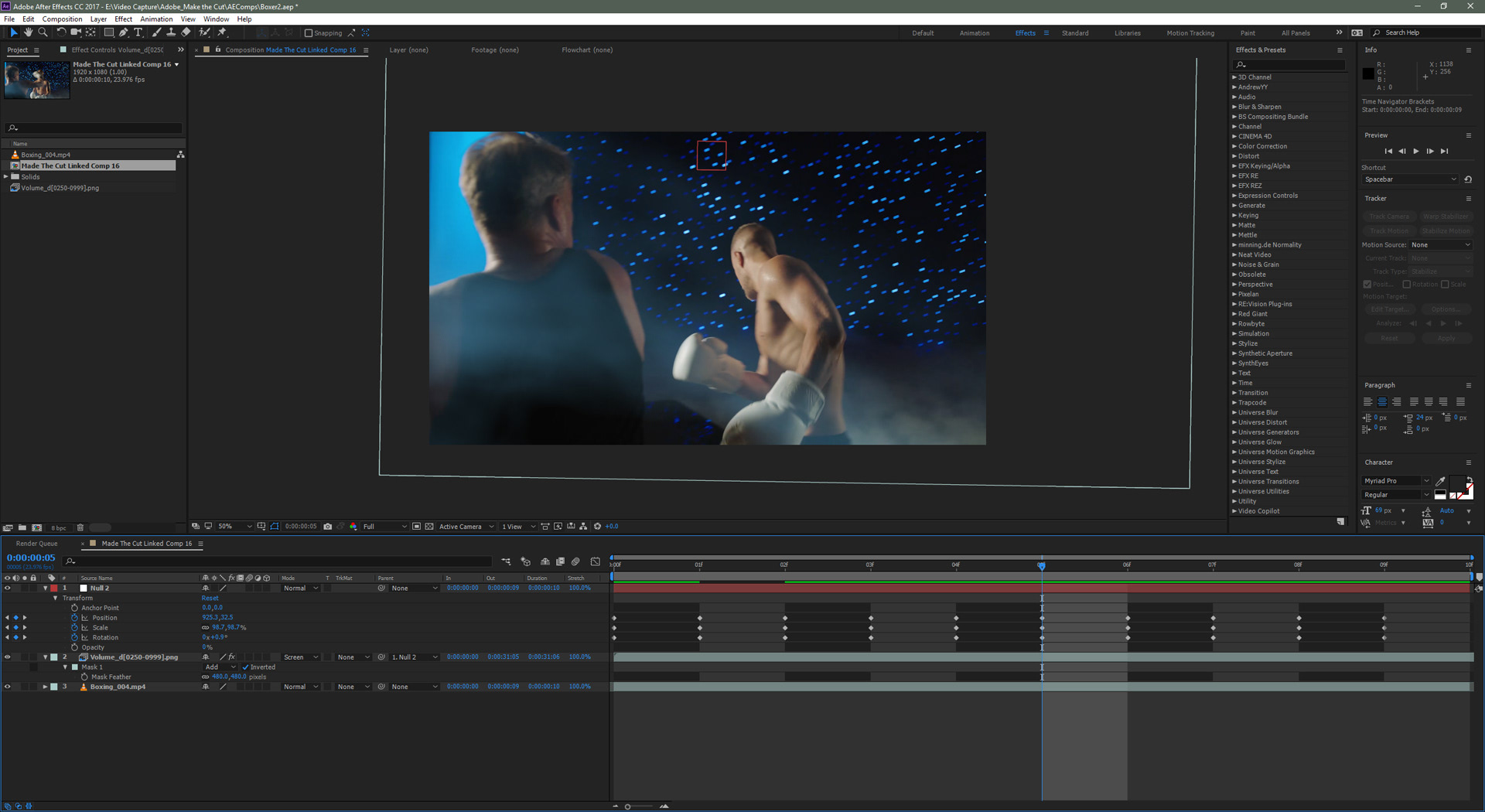
Task: Click the Null 2 red label color swatch
Action: click(54, 589)
